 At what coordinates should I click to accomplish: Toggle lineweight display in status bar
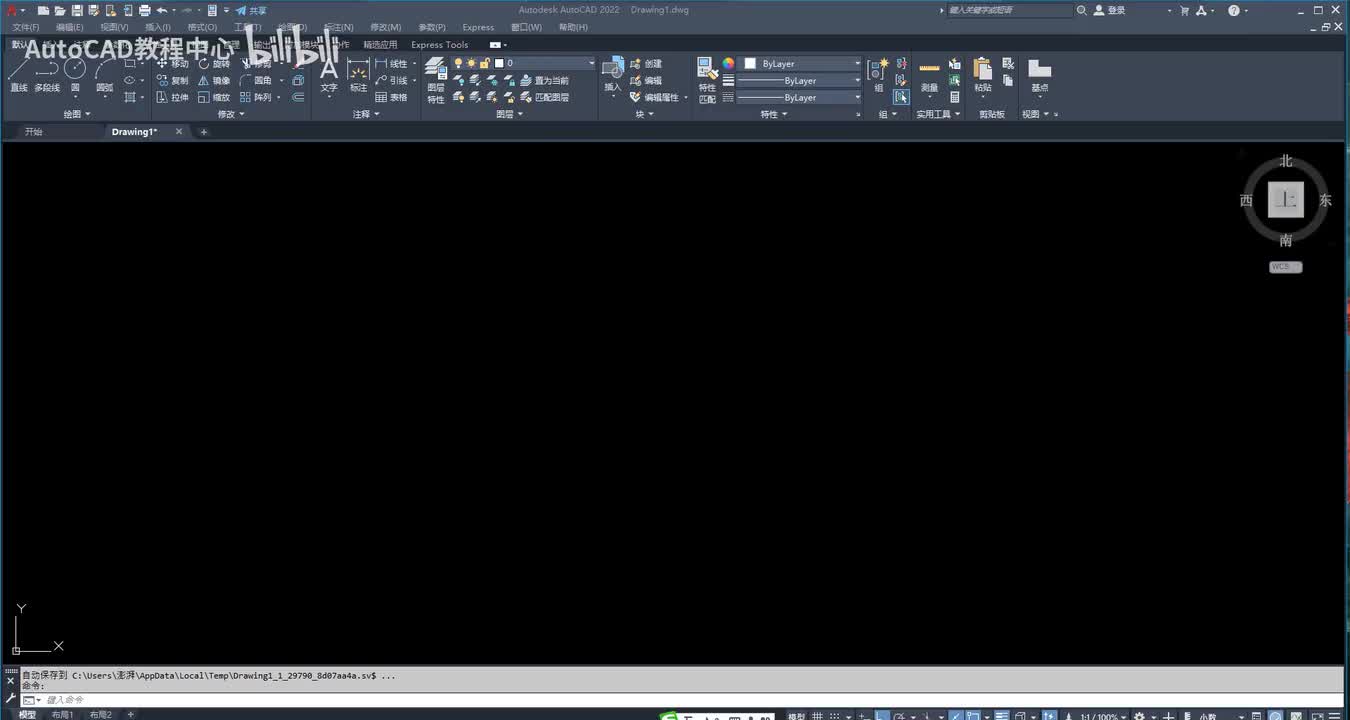click(x=1003, y=716)
